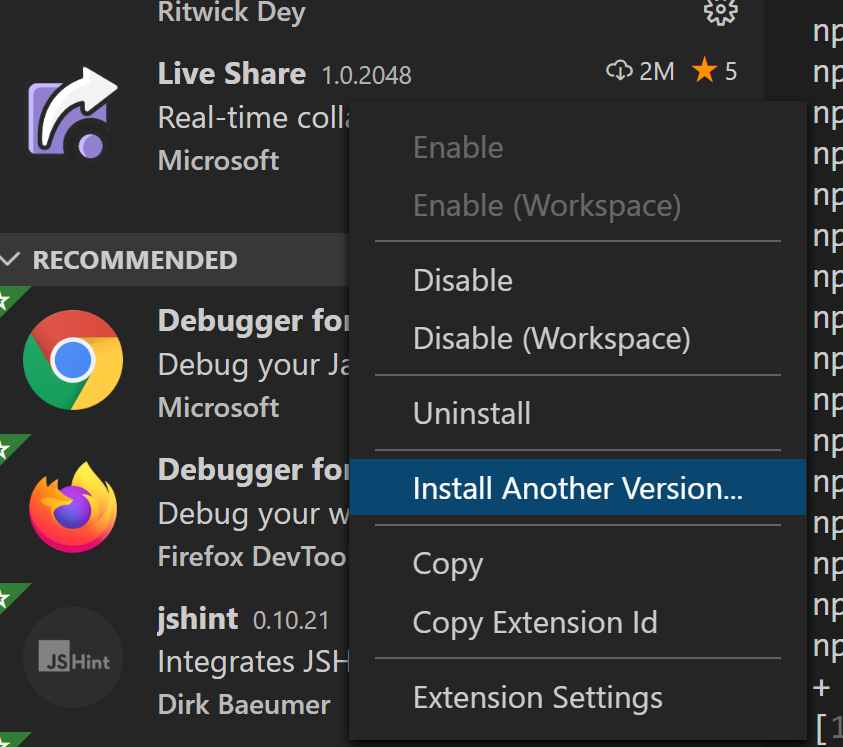The height and width of the screenshot is (747, 843).
Task: Select Install Another Version...
Action: (x=577, y=488)
